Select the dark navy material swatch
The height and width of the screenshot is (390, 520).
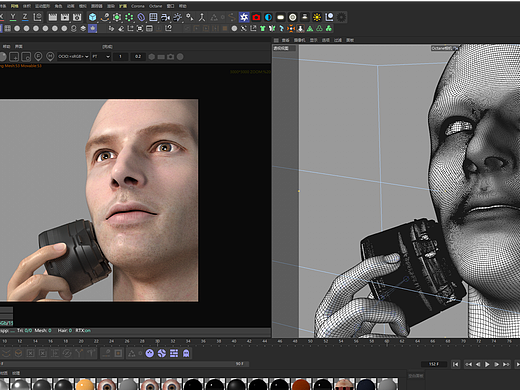(x=366, y=384)
